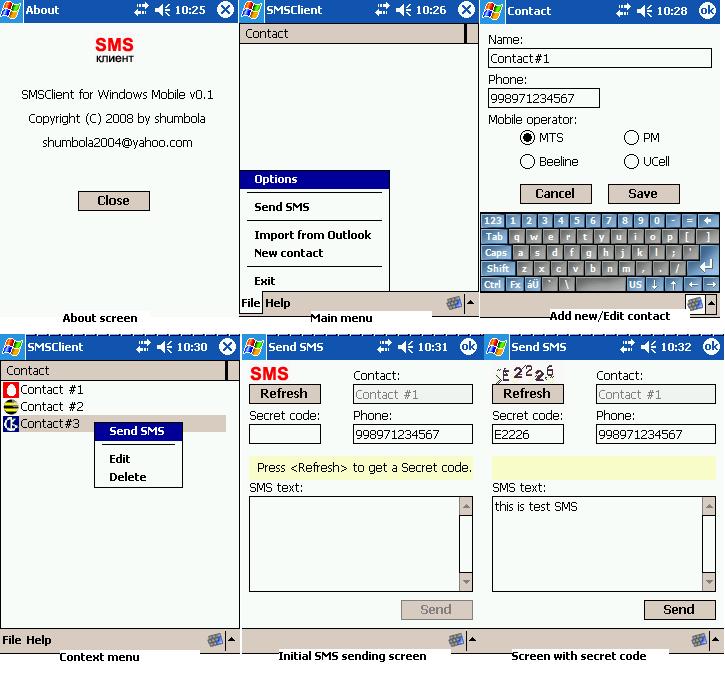Click connectivity icon in 10:32 Send SMS screen

(627, 346)
